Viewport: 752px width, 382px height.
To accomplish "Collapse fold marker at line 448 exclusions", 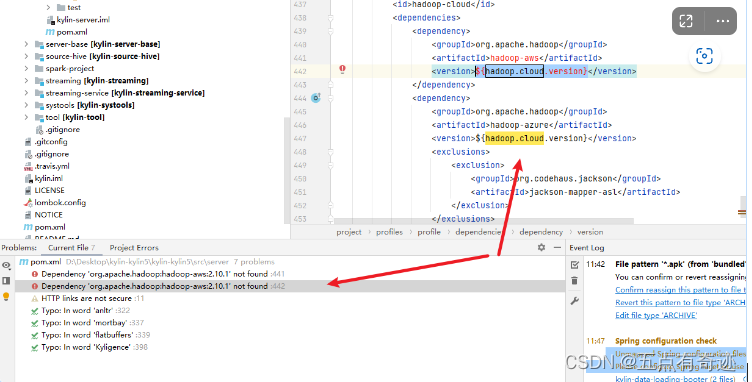I will click(x=330, y=152).
